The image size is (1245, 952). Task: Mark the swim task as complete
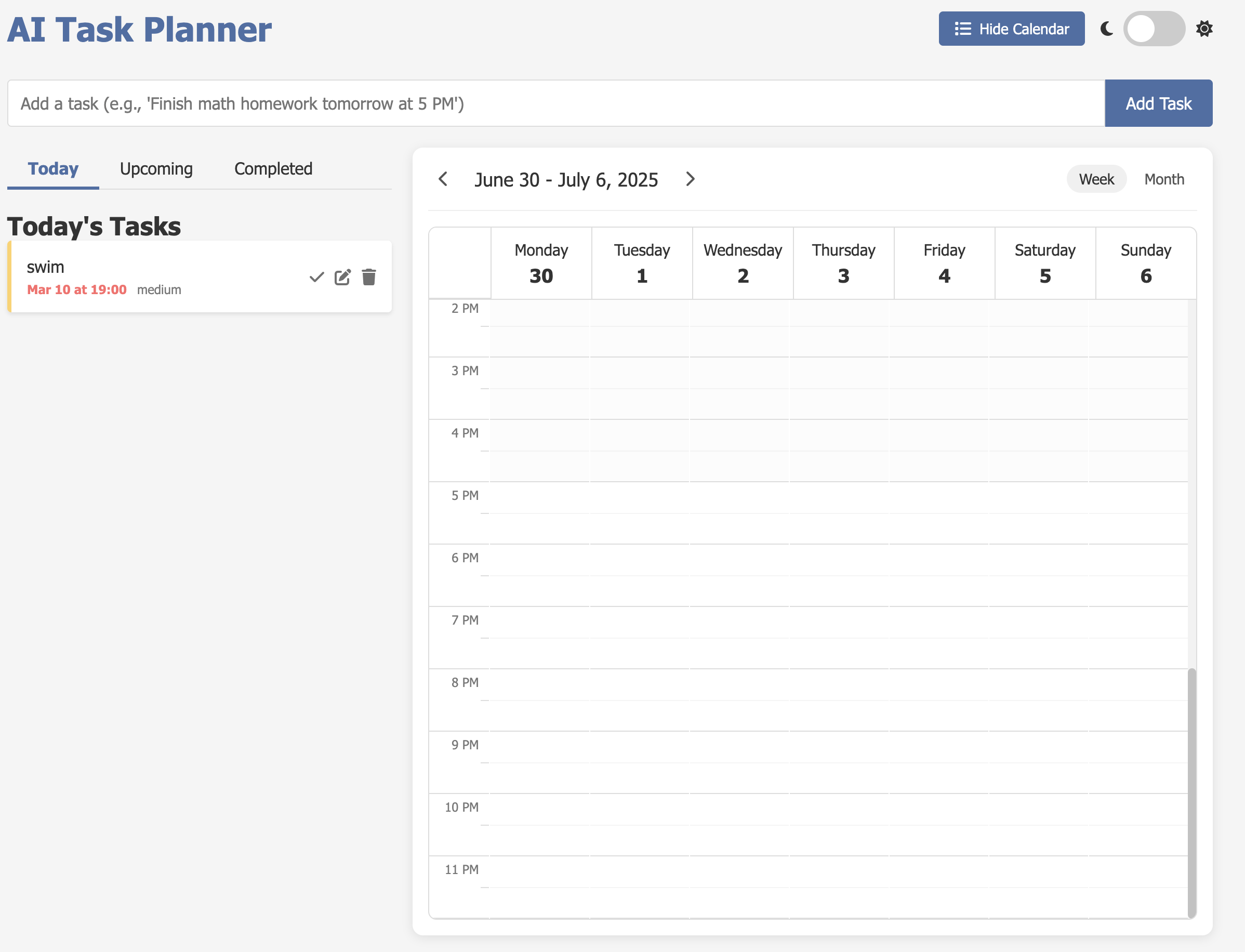click(317, 276)
